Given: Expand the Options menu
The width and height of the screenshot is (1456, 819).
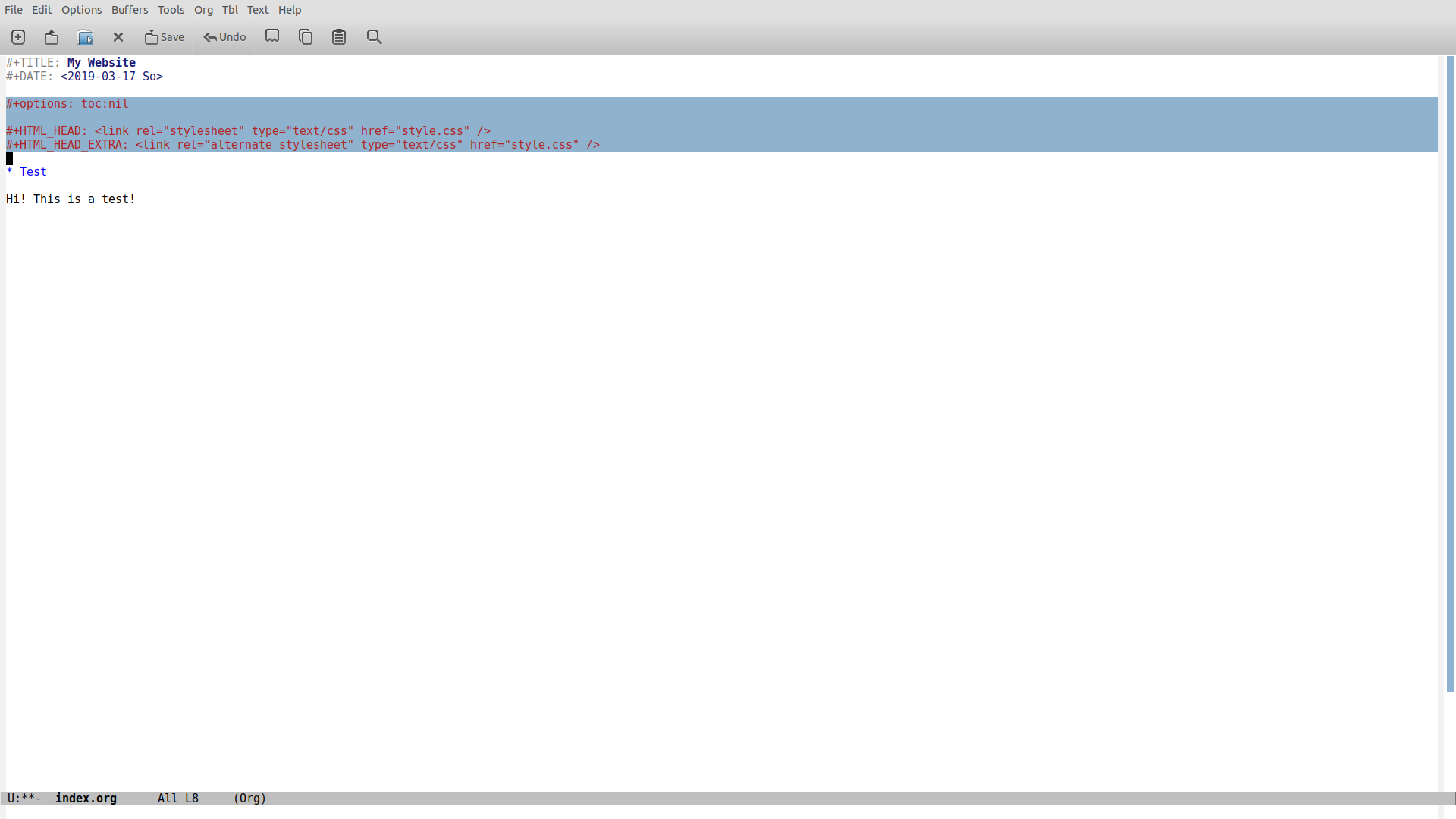Looking at the screenshot, I should 81,10.
